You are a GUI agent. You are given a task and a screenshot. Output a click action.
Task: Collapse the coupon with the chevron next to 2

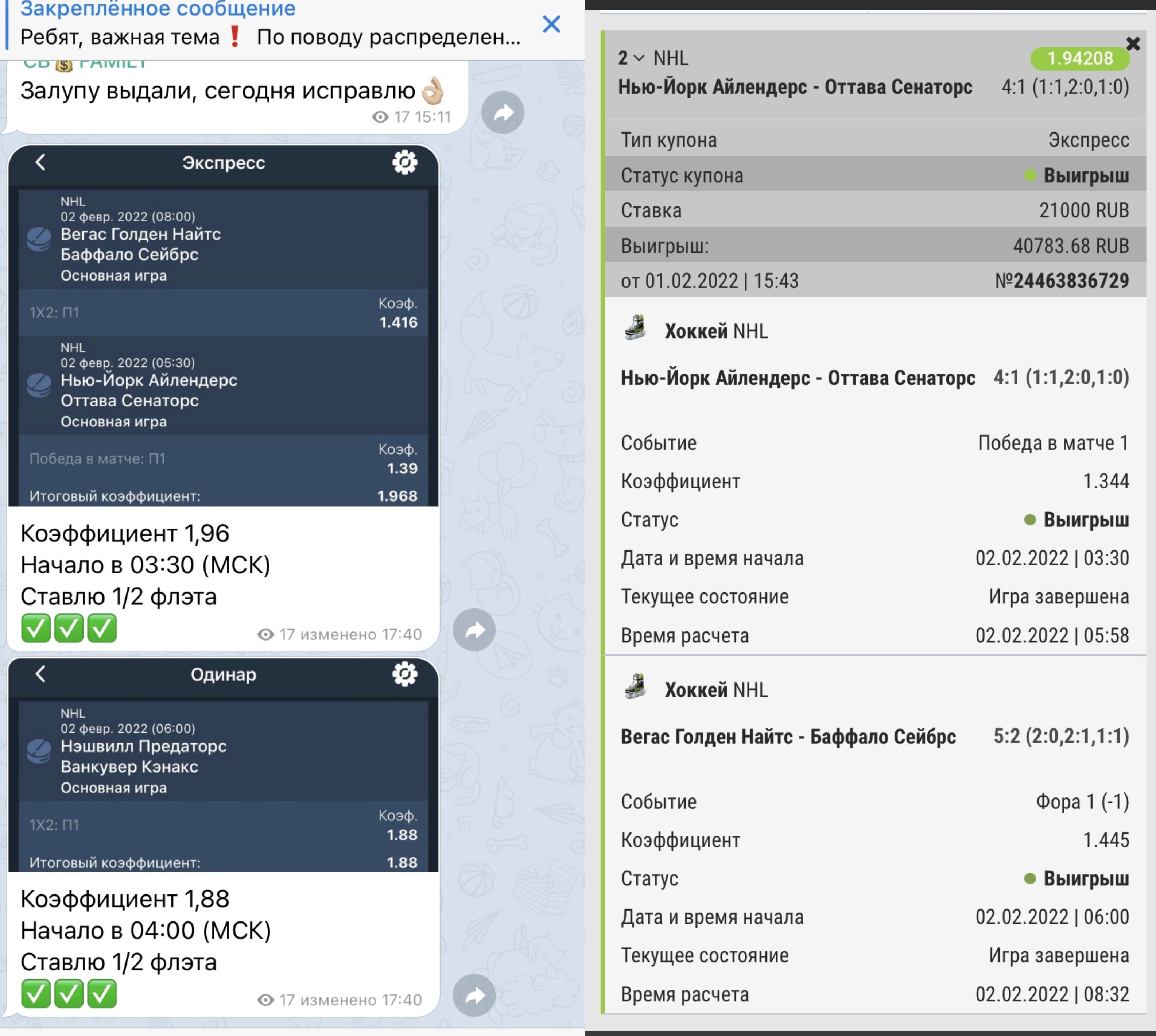tap(639, 58)
